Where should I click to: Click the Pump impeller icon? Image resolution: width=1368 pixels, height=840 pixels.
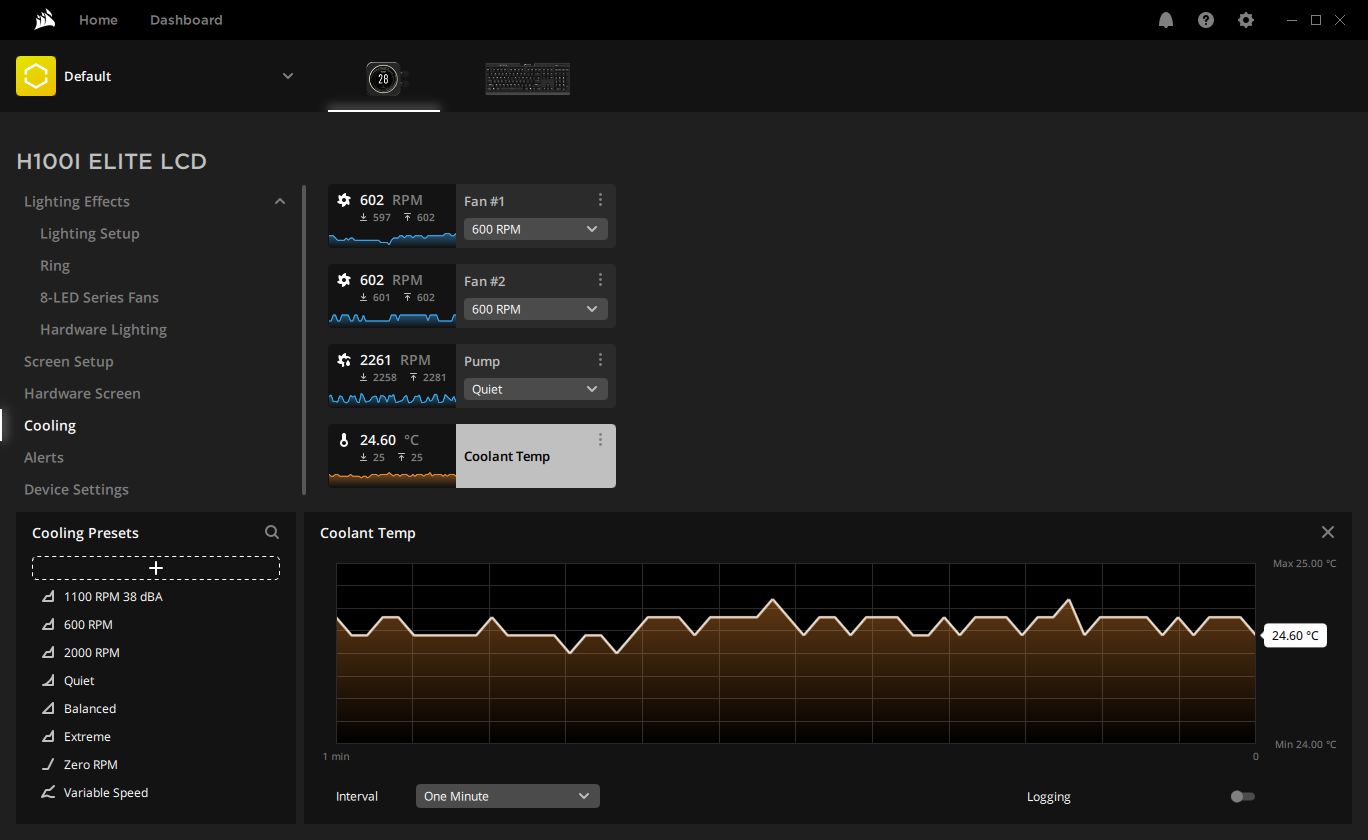pos(344,360)
